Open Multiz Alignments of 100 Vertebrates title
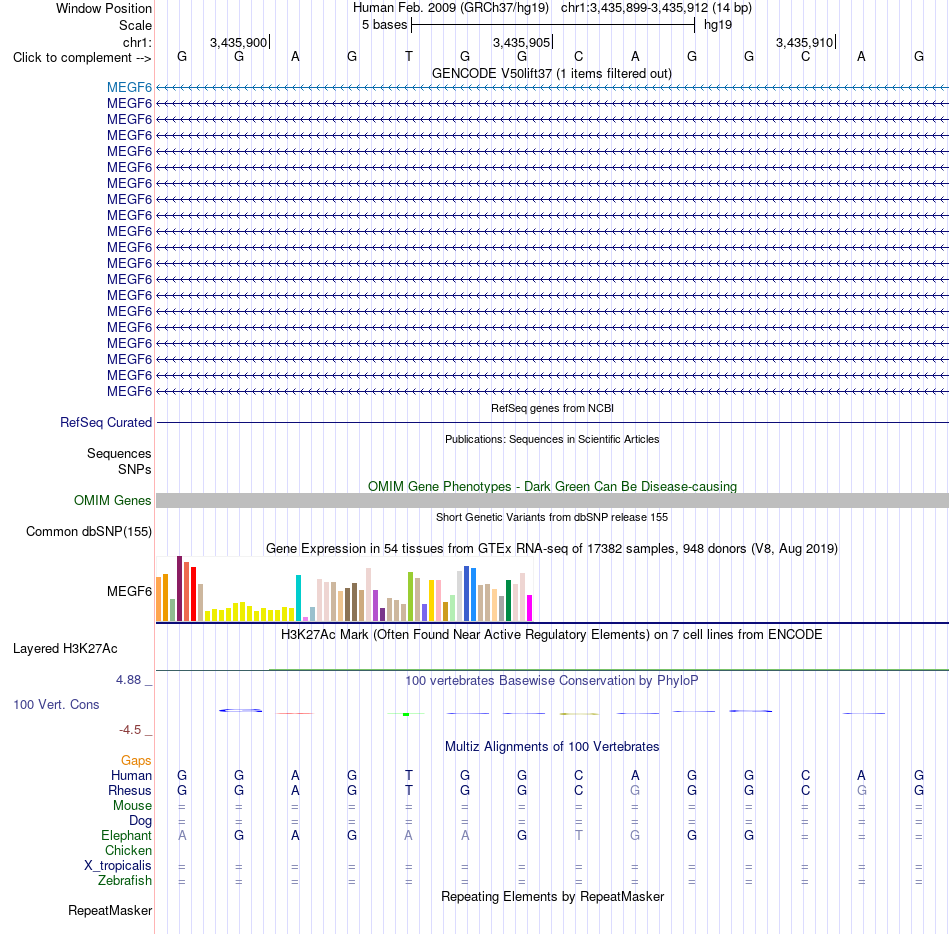 click(x=552, y=746)
